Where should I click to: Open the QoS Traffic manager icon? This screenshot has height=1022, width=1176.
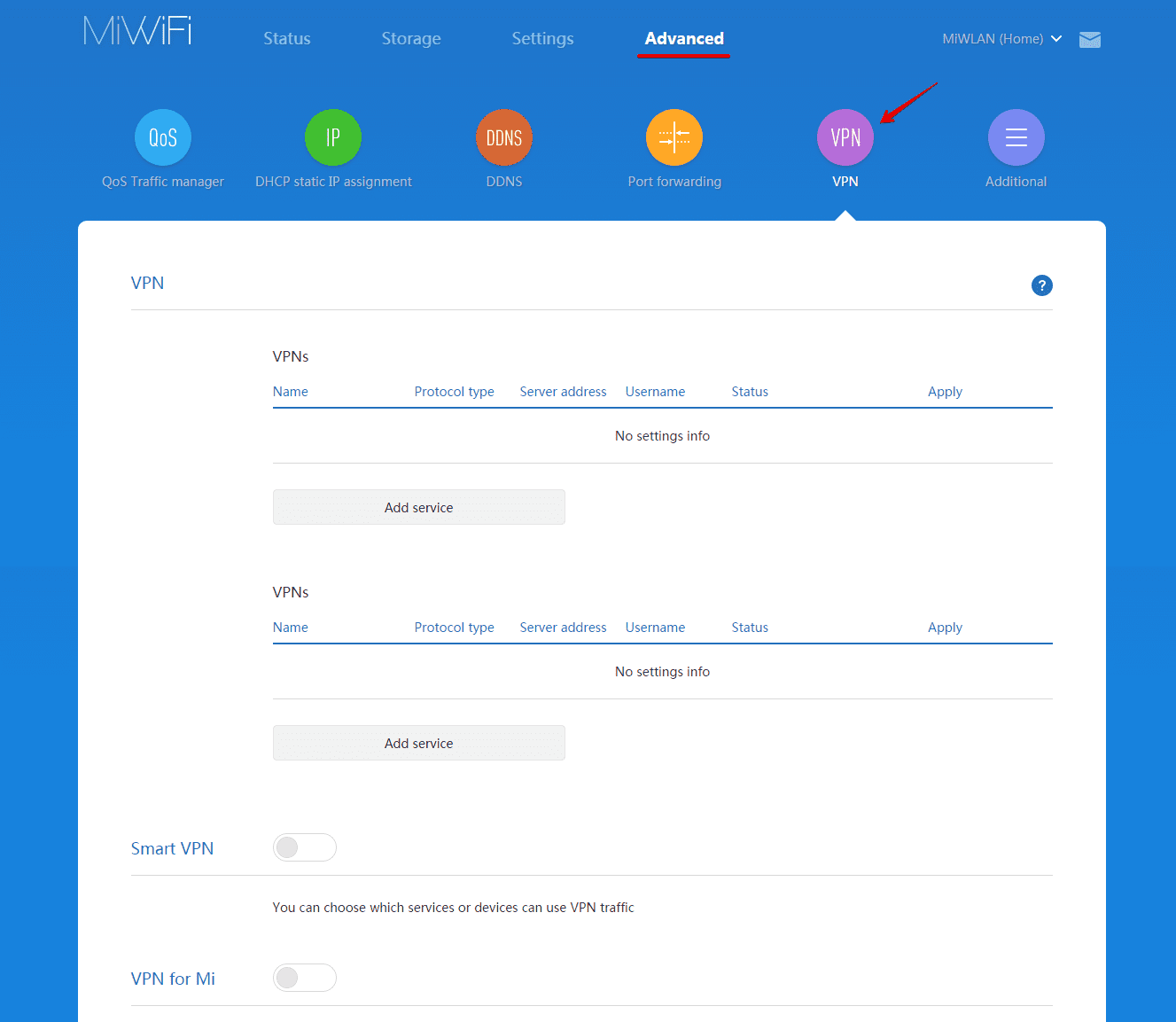162,137
